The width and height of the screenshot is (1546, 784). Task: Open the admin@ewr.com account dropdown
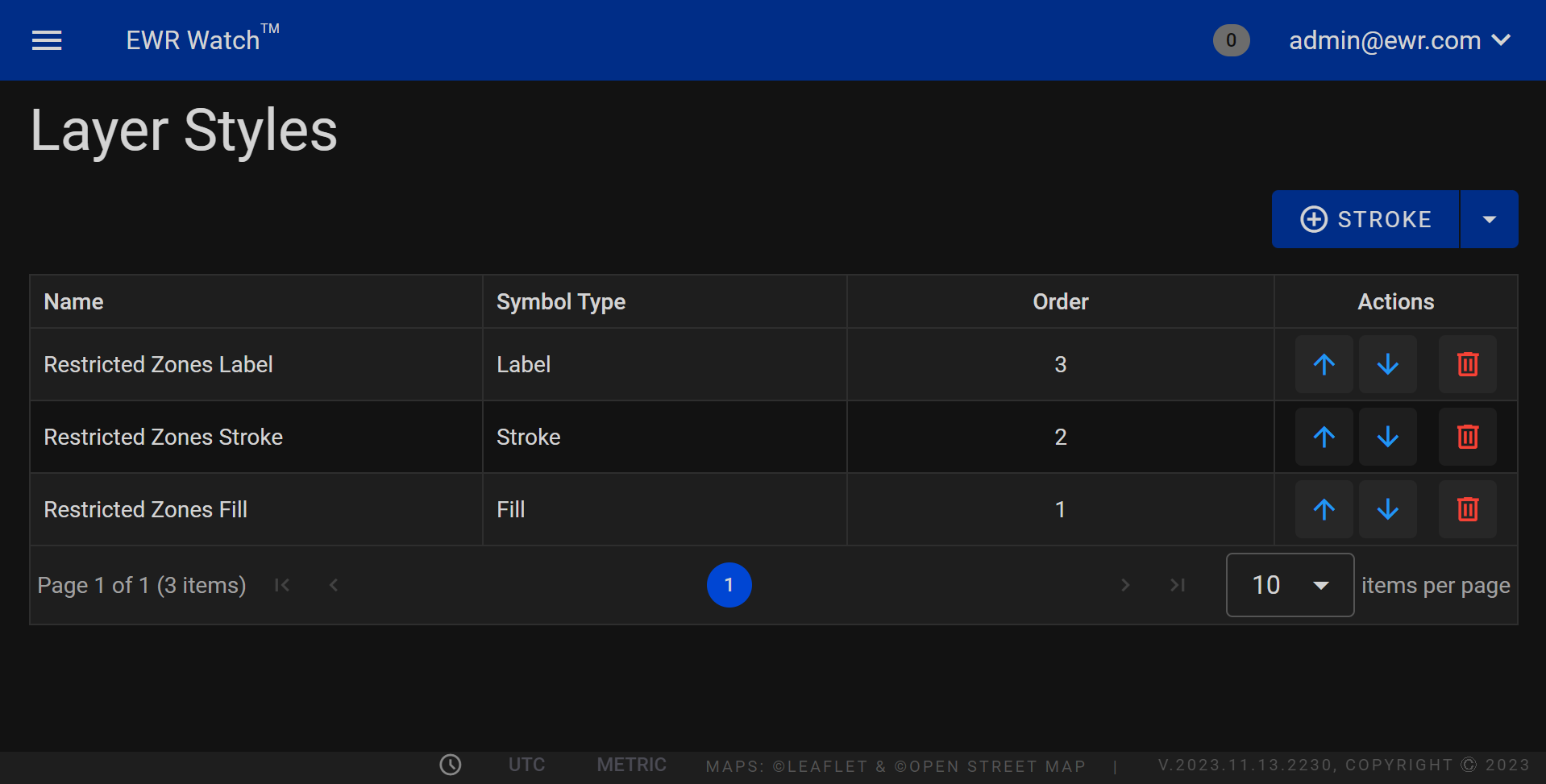coord(1399,40)
